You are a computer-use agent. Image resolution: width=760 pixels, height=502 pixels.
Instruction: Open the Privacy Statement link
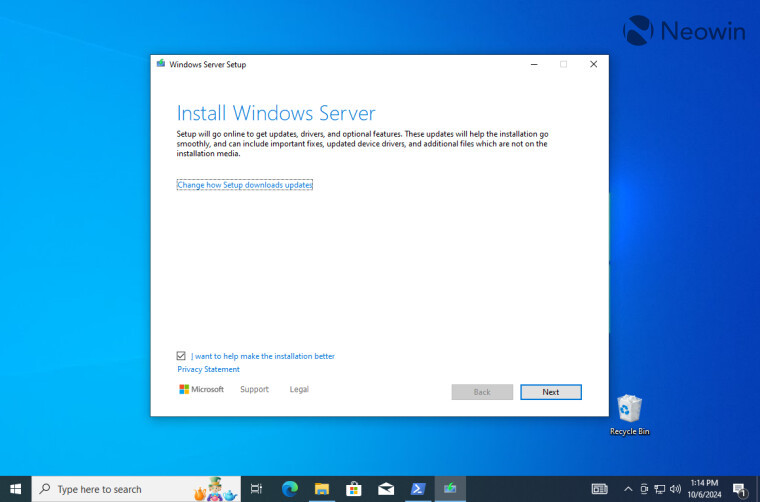208,369
